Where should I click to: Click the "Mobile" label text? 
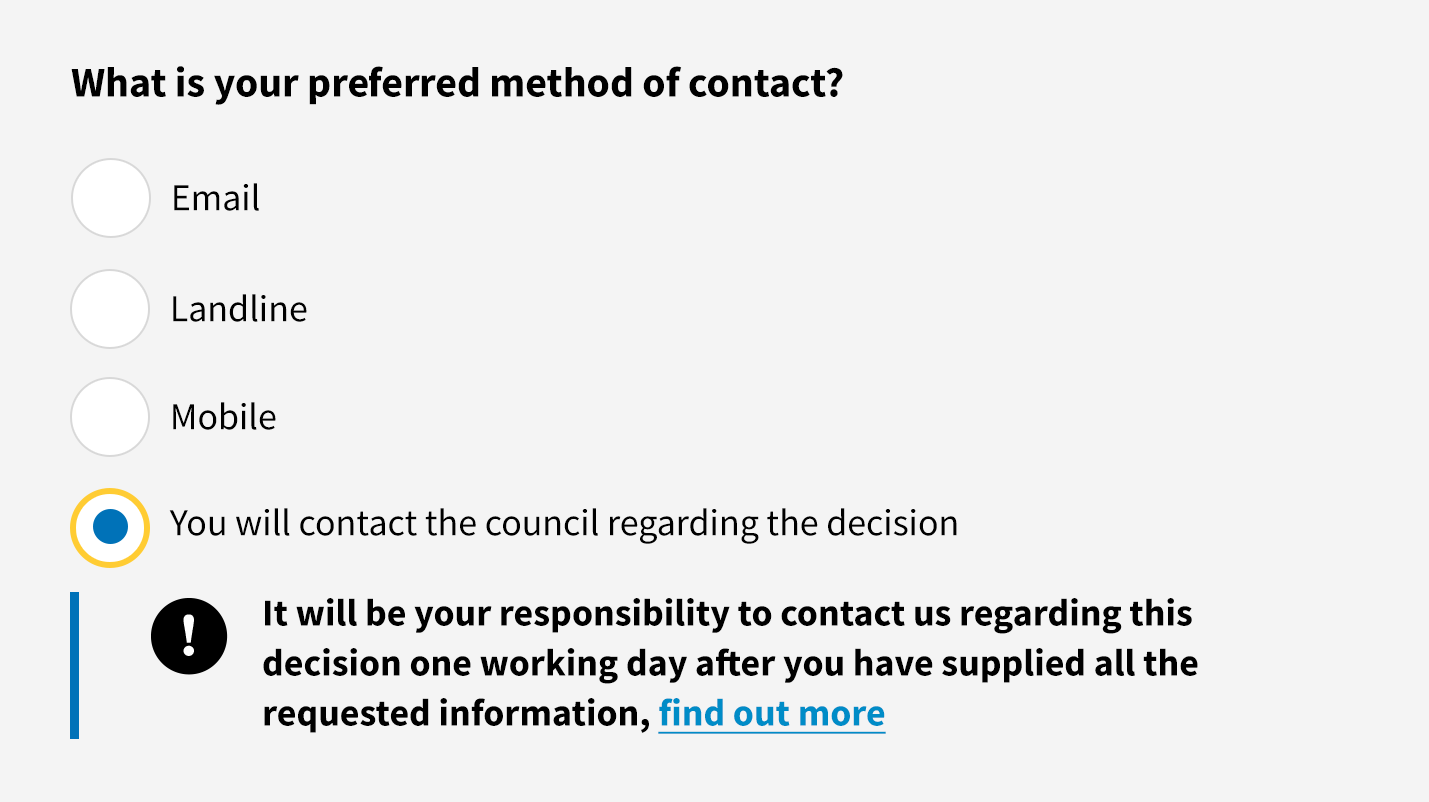coord(223,417)
